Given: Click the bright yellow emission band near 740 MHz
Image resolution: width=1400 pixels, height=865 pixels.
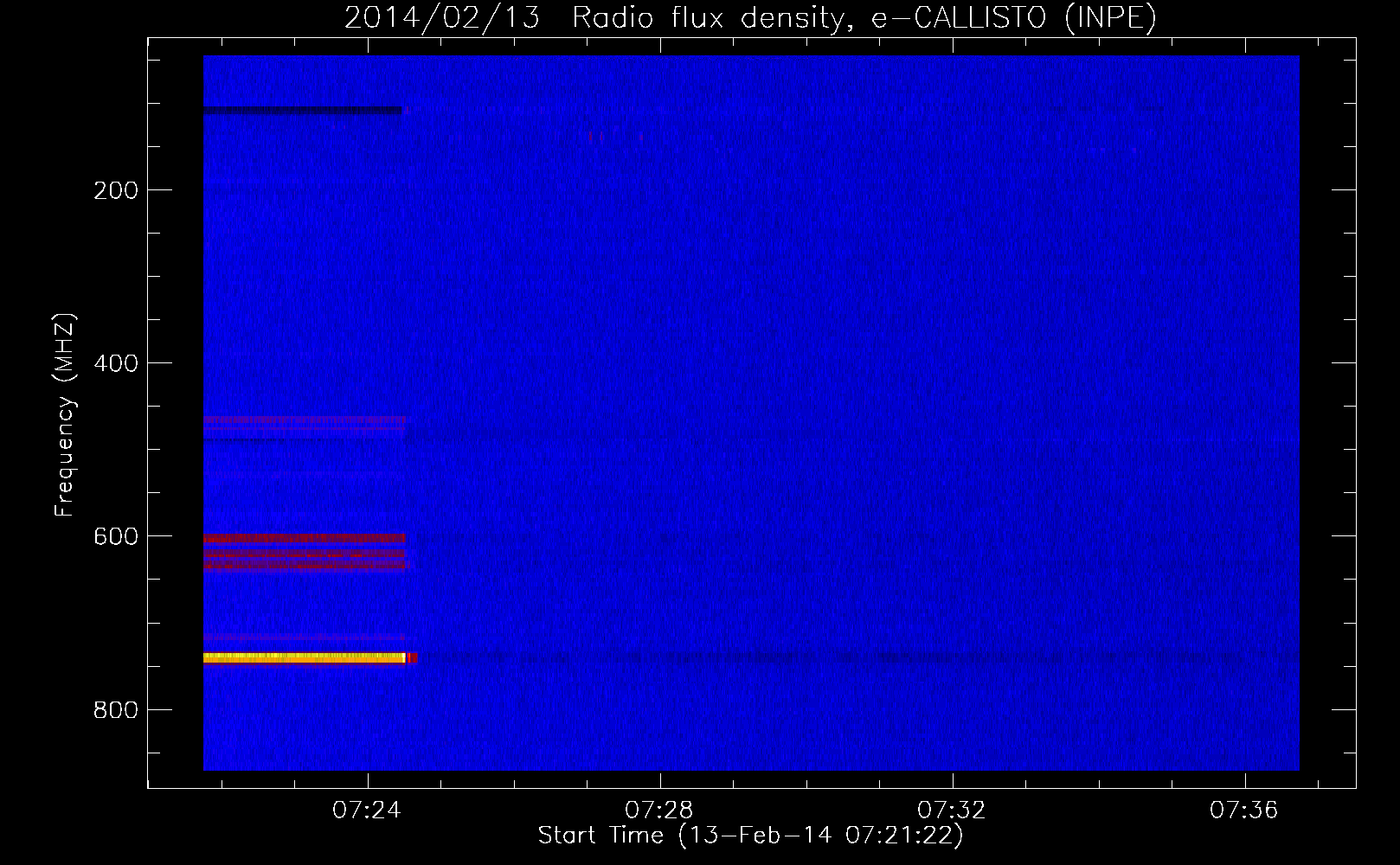Looking at the screenshot, I should [x=305, y=657].
